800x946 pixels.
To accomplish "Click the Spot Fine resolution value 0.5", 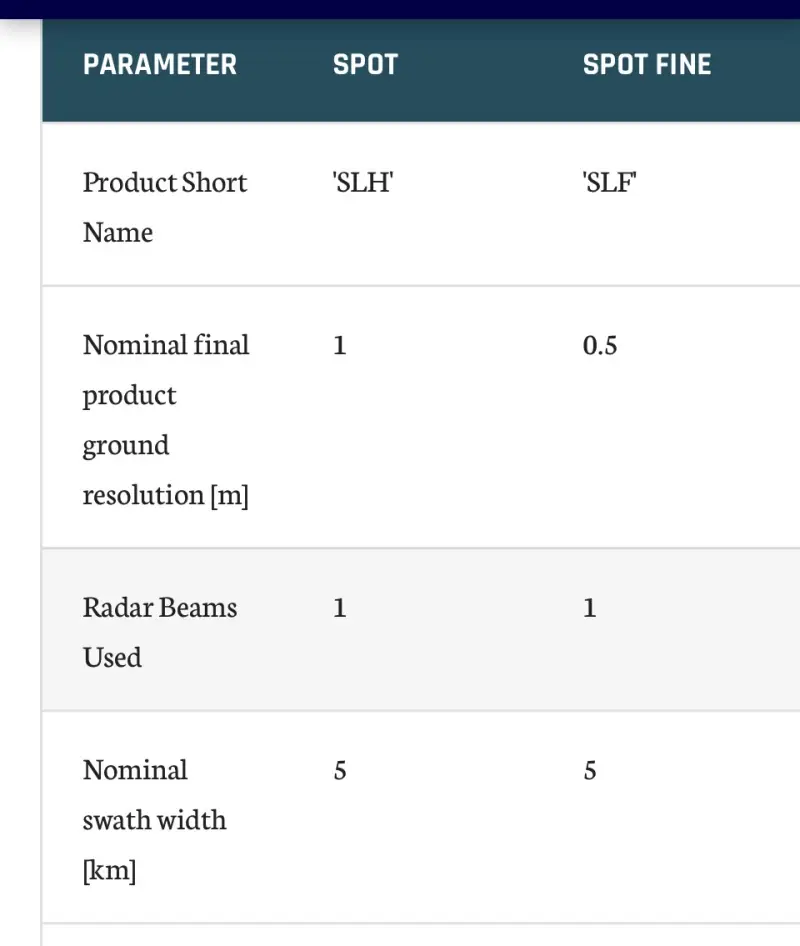I will click(600, 346).
